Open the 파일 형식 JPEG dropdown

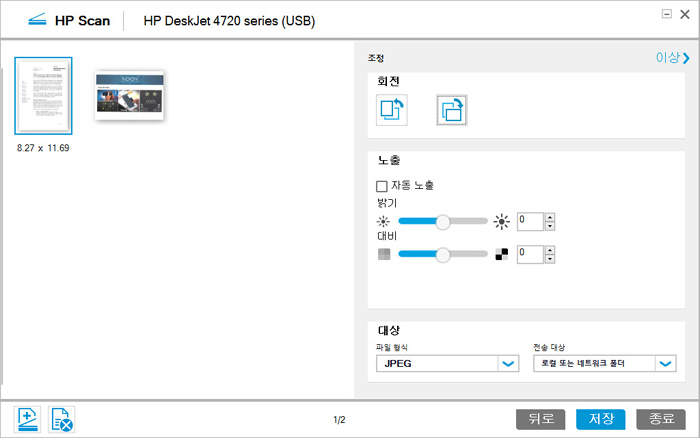coord(509,364)
